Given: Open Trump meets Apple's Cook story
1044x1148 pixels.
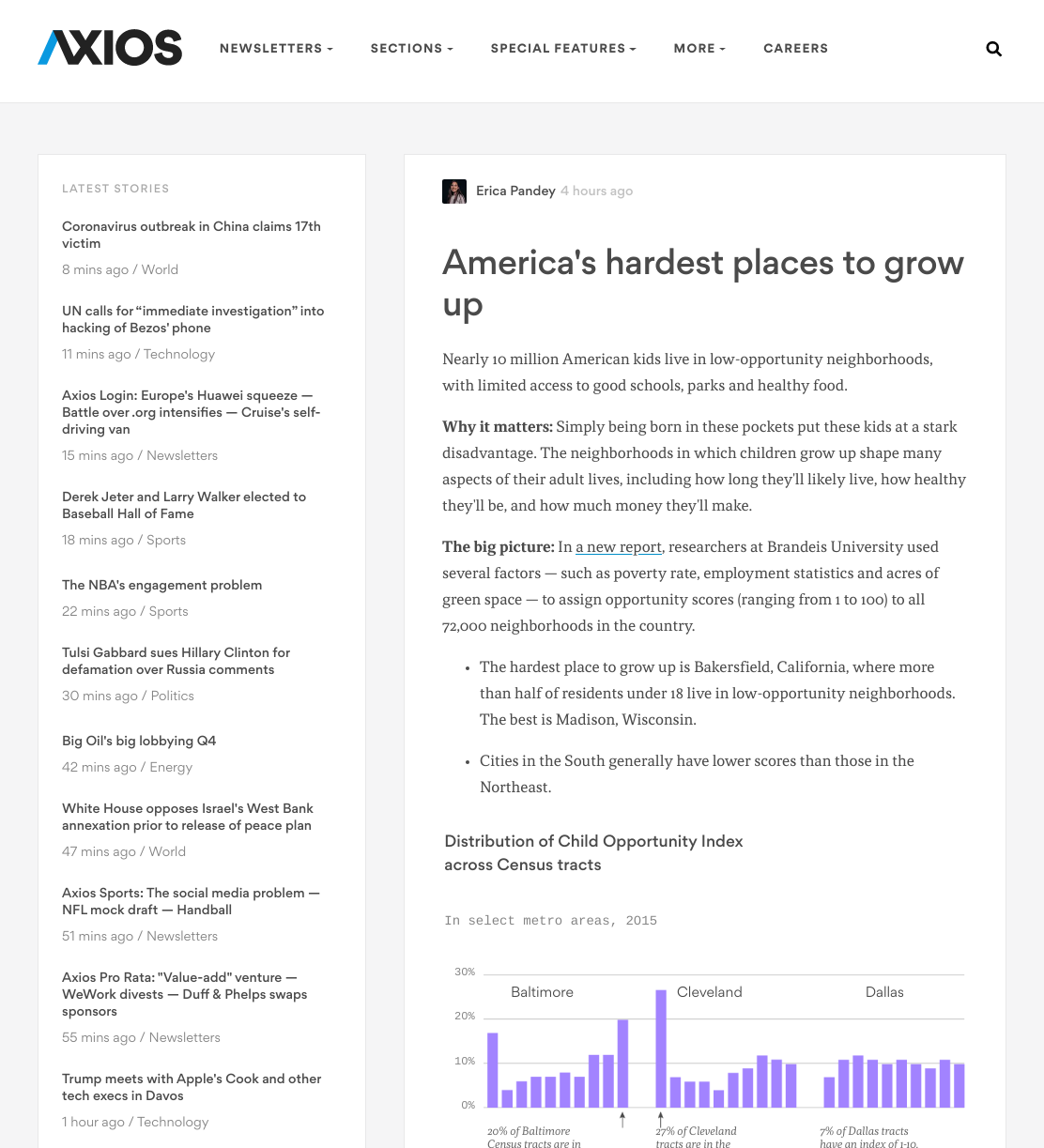Looking at the screenshot, I should (x=192, y=1087).
